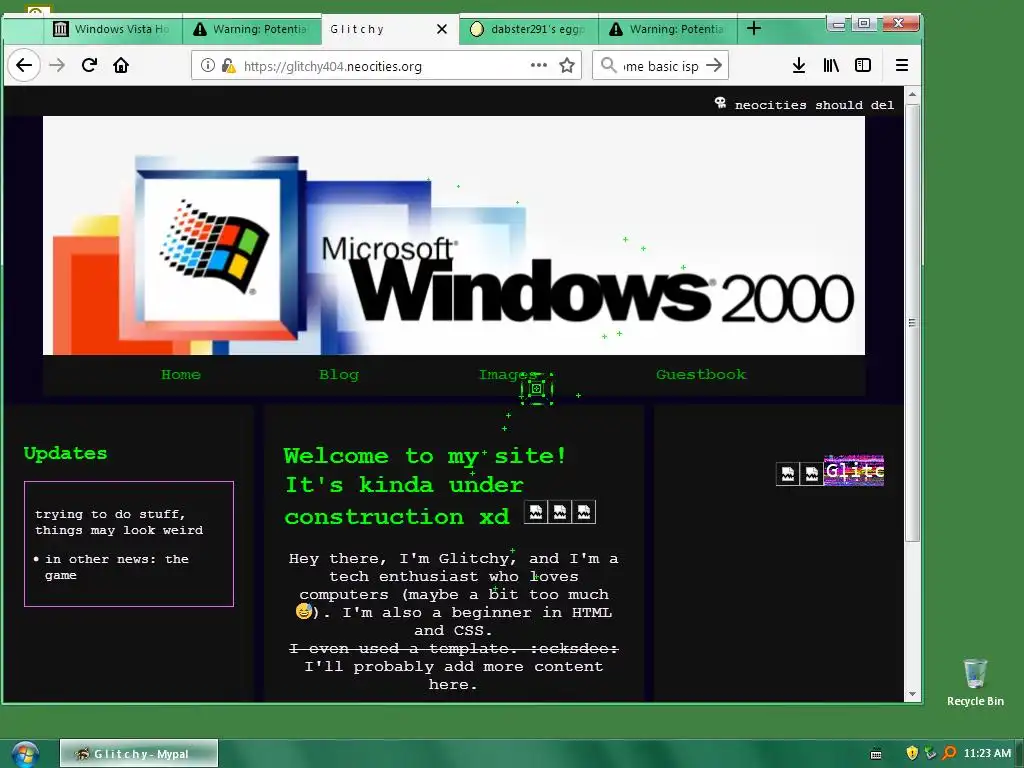This screenshot has width=1024, height=768.
Task: Click the scrollbar up arrow
Action: 912,95
